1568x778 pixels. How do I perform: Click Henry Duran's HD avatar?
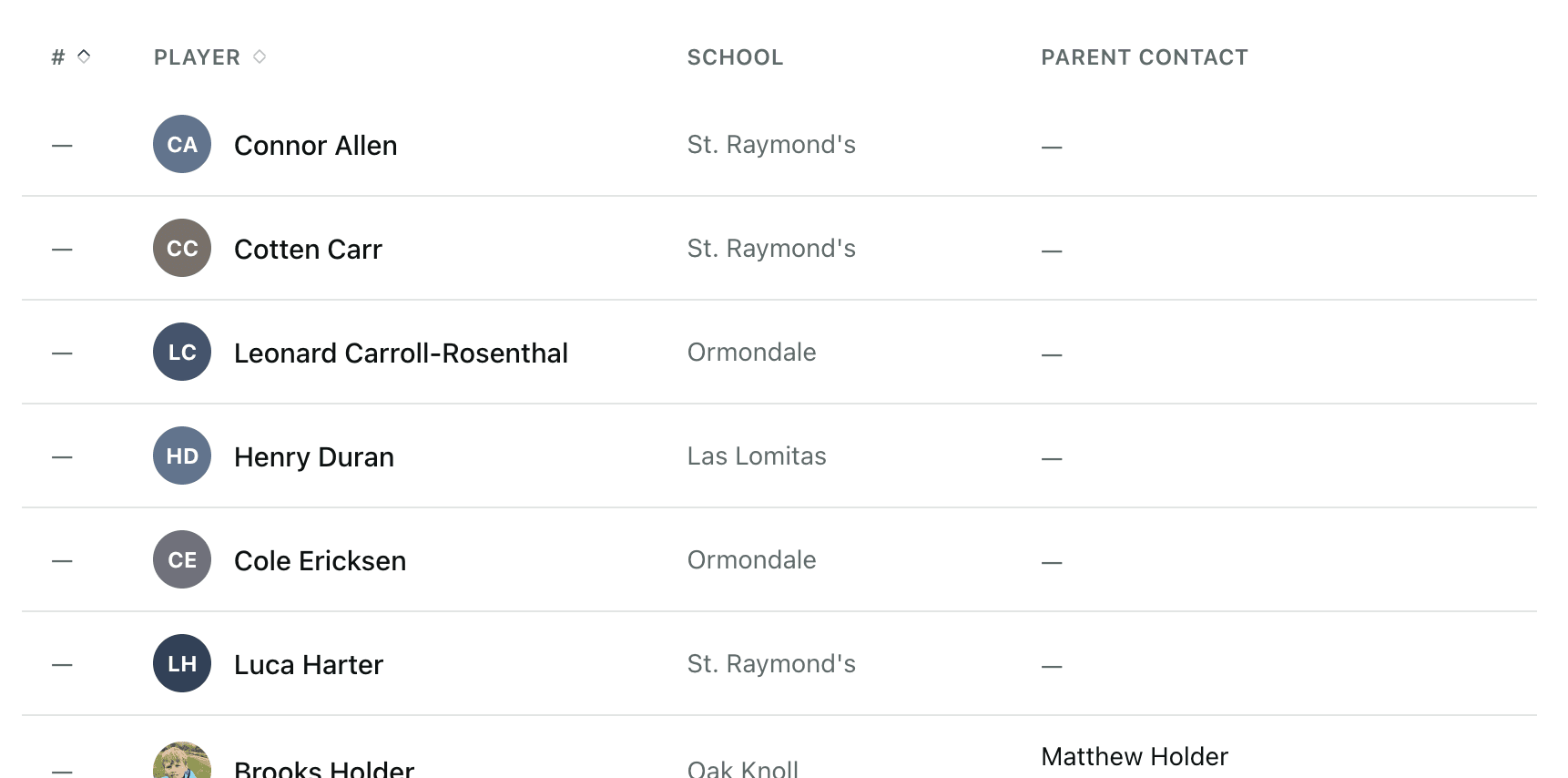click(182, 456)
